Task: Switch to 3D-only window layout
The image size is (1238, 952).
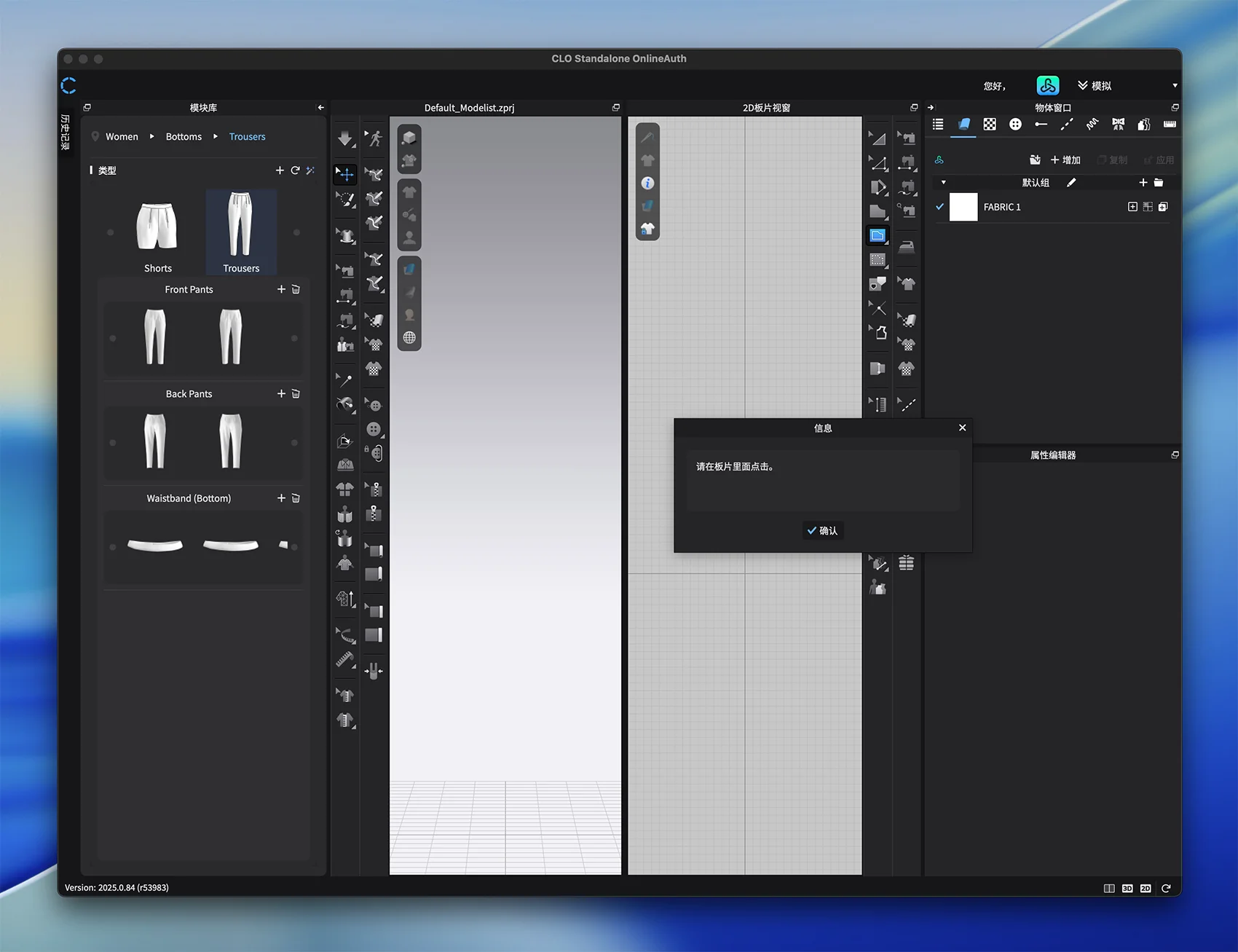Action: pos(1127,888)
